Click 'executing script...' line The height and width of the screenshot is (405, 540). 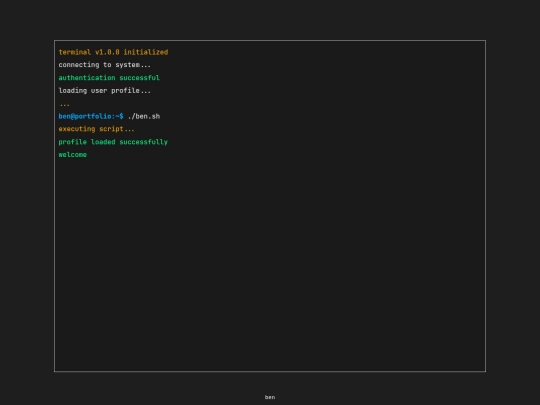96,129
